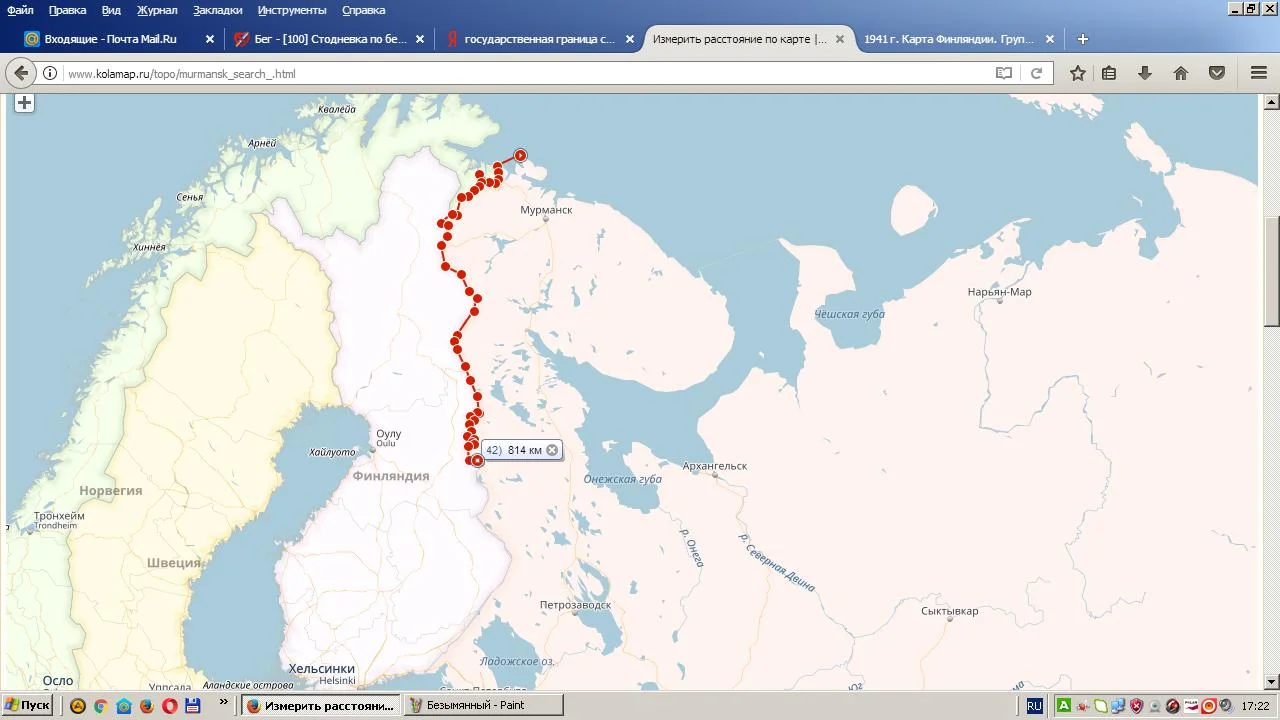Switch to the 'Бег - [100] Стодневка' tab
This screenshot has height=720, width=1280.
(x=330, y=39)
